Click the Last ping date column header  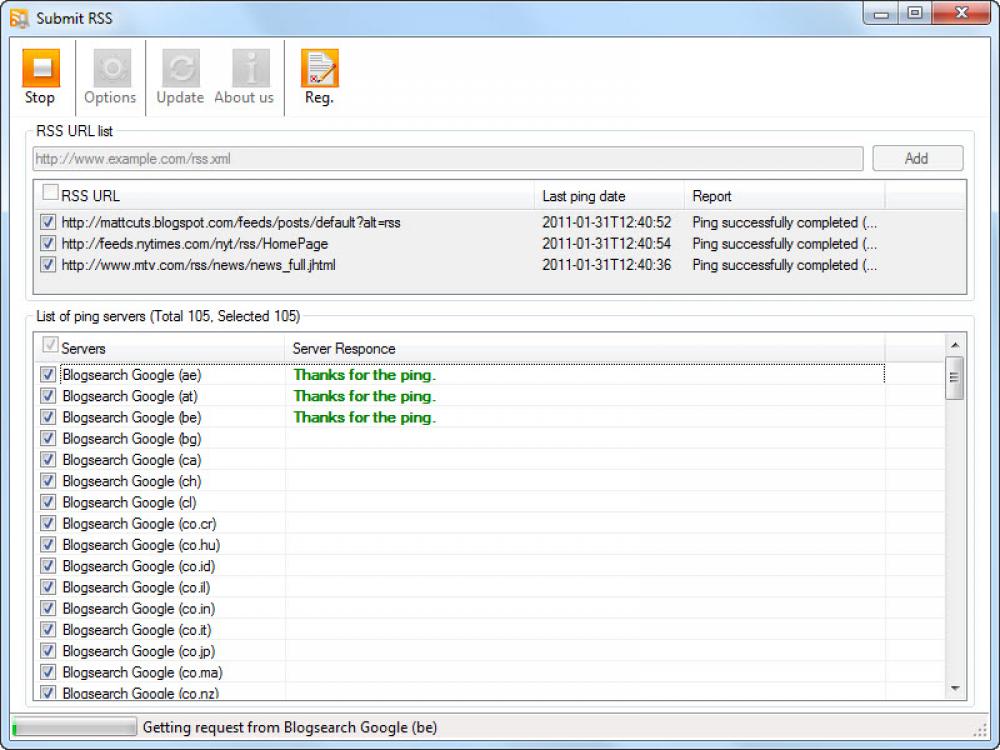point(607,196)
